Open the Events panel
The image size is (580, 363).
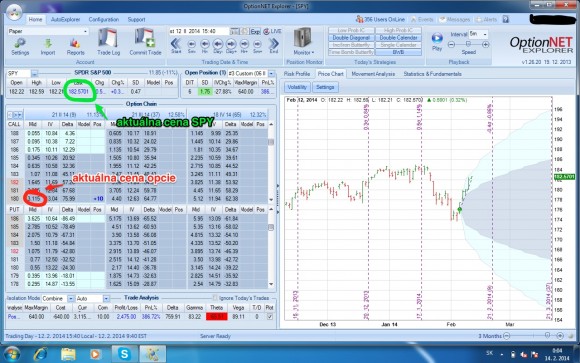coord(422,19)
